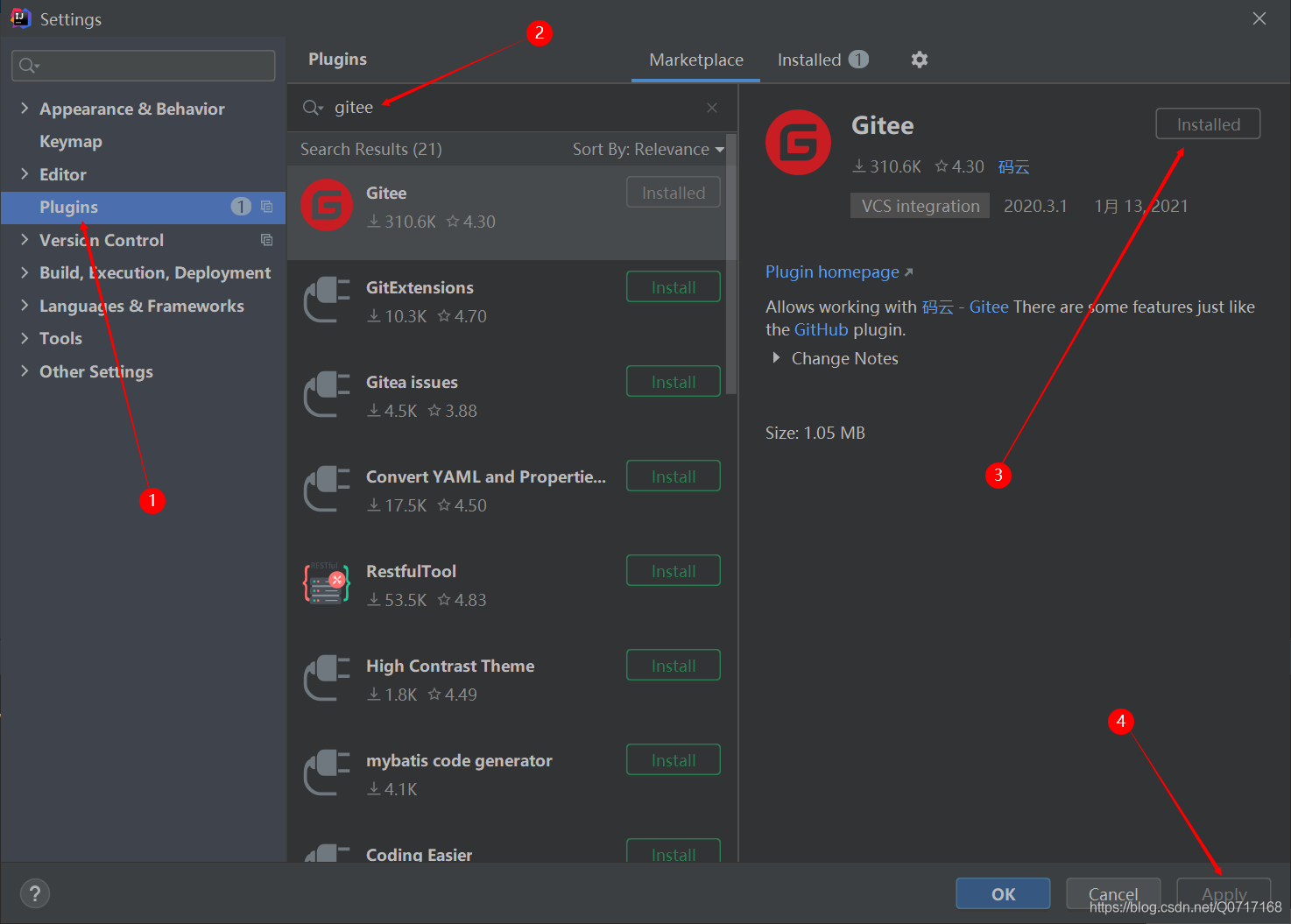
Task: Select Plugins in the settings tree
Action: coord(143,207)
